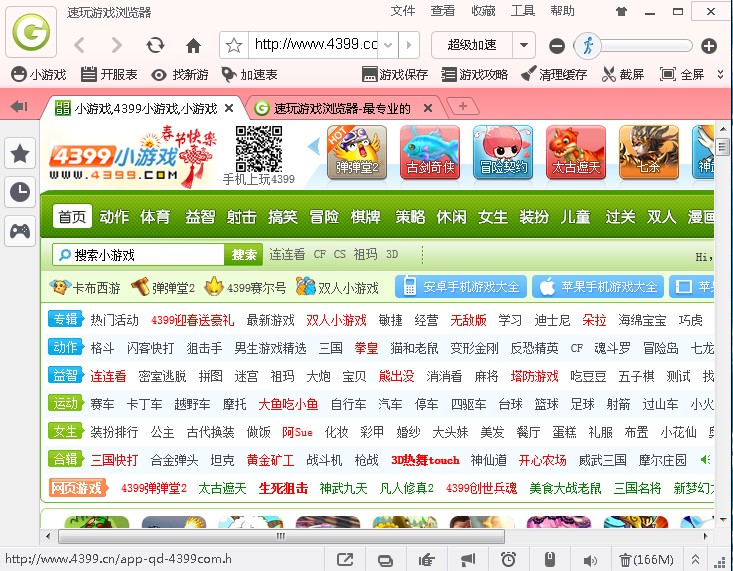This screenshot has width=733, height=571.
Task: Open the 文件 menu
Action: [x=403, y=11]
